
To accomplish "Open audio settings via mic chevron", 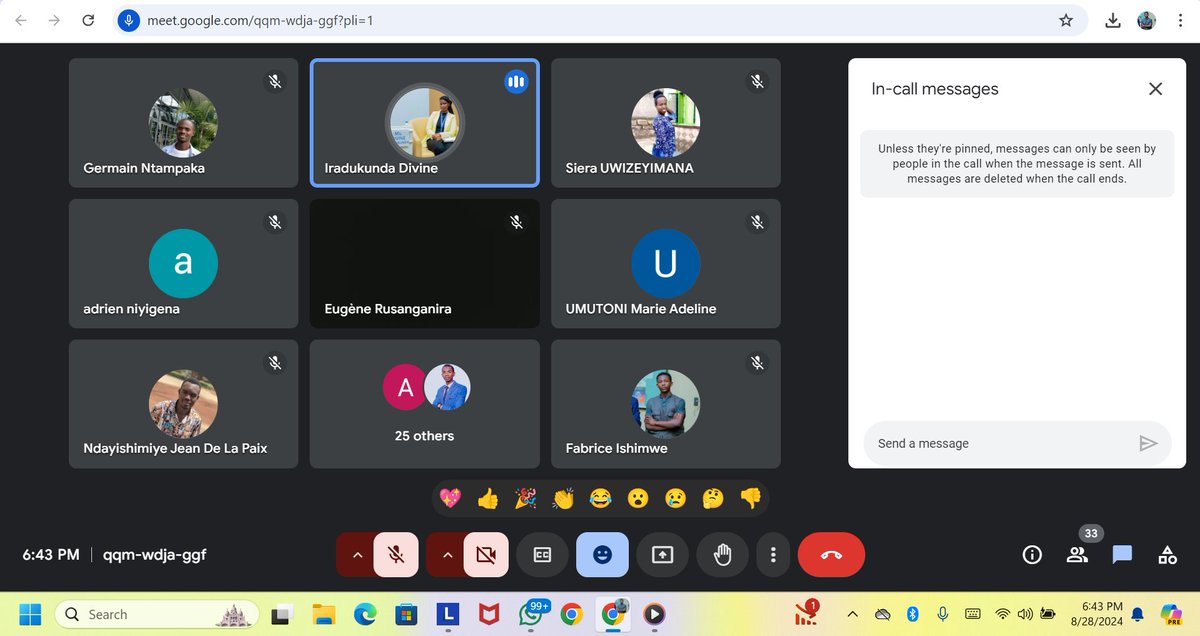I will 357,554.
